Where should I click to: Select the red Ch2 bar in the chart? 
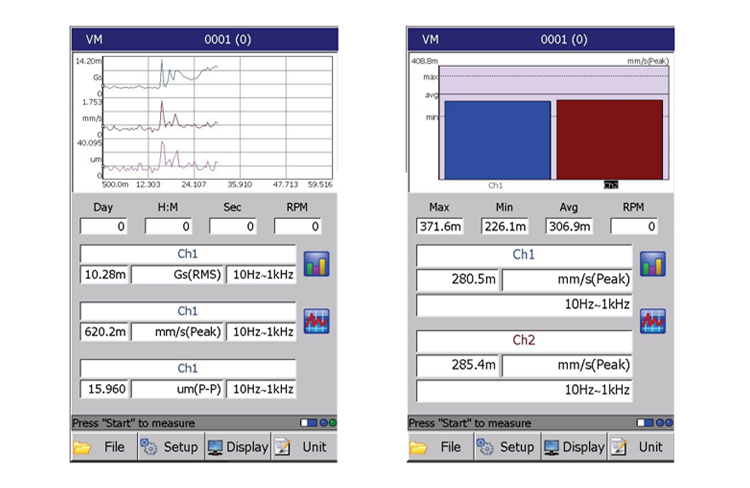pos(609,139)
